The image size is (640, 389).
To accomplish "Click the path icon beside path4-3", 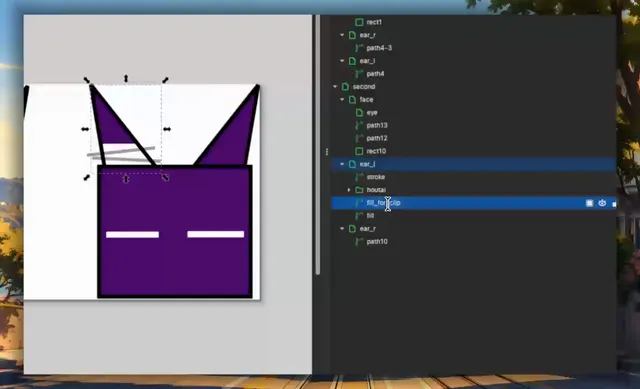I will click(359, 48).
